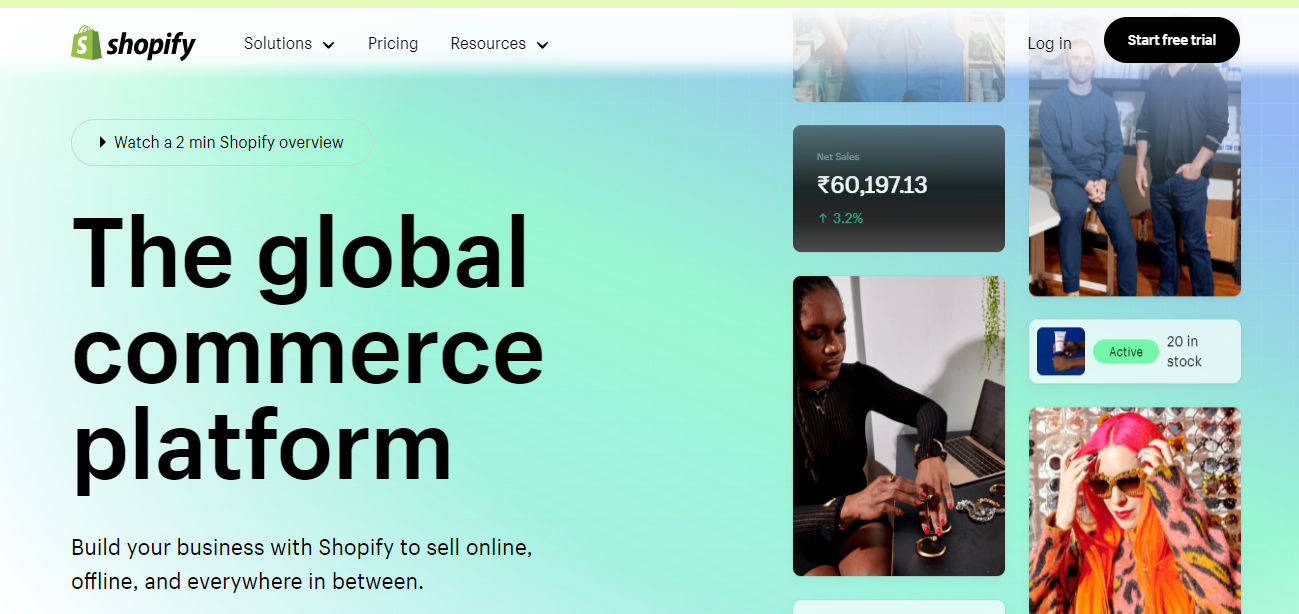Expand the Resources chevron arrow

542,45
